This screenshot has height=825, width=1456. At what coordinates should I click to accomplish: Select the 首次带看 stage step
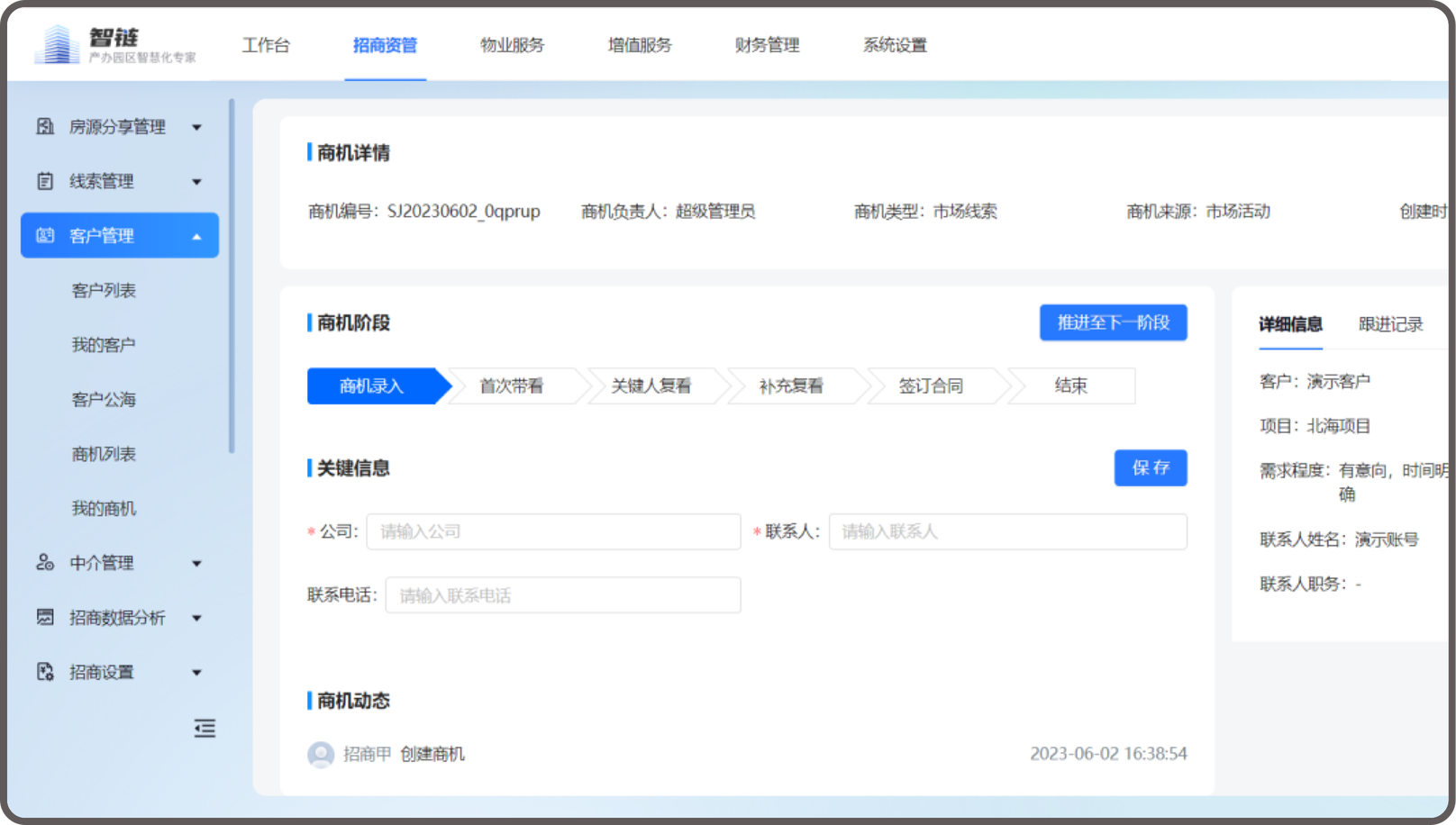pyautogui.click(x=512, y=386)
